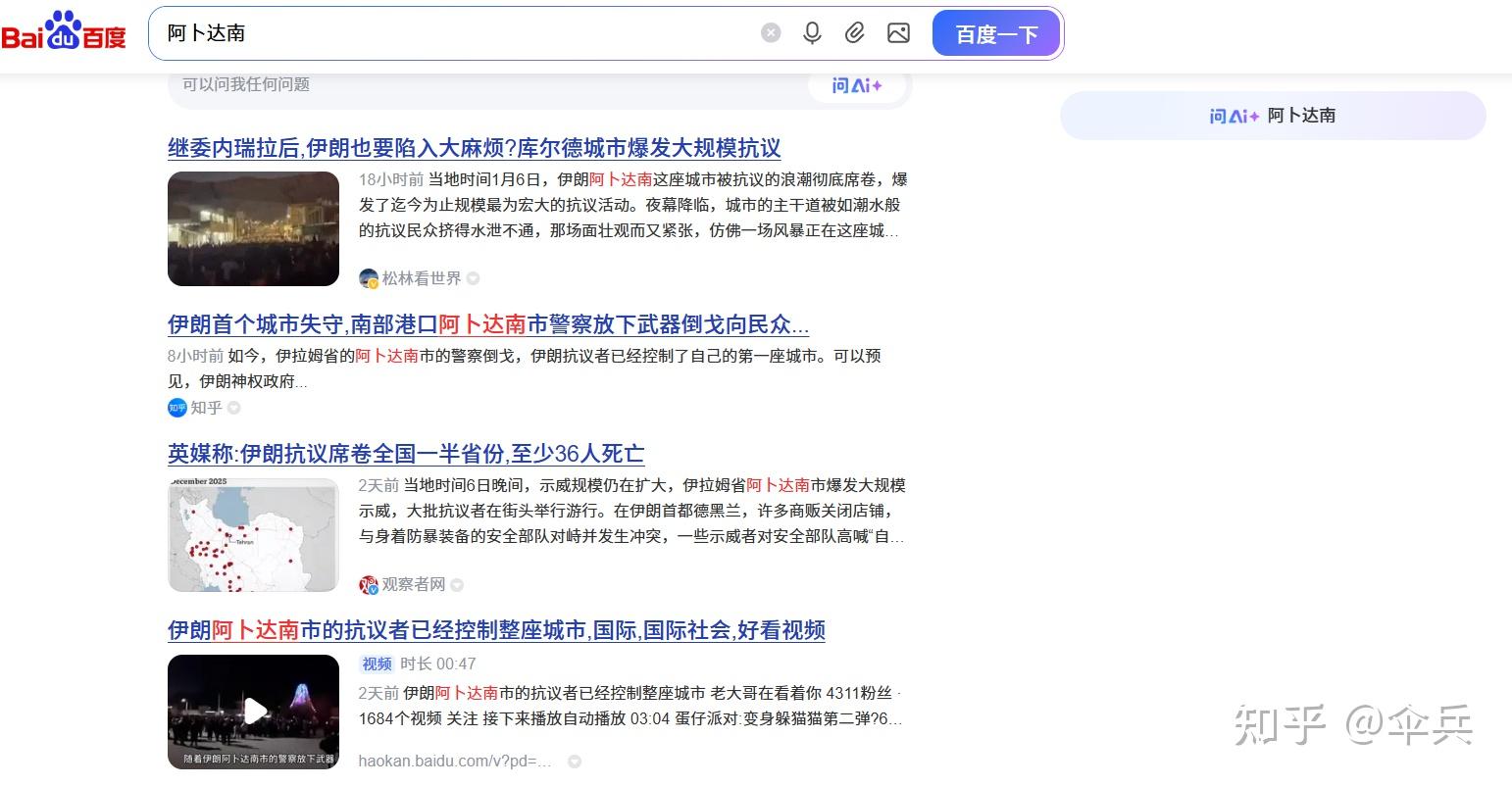The height and width of the screenshot is (787, 1512).
Task: Open the night protest crowd thumbnail
Action: pyautogui.click(x=253, y=228)
